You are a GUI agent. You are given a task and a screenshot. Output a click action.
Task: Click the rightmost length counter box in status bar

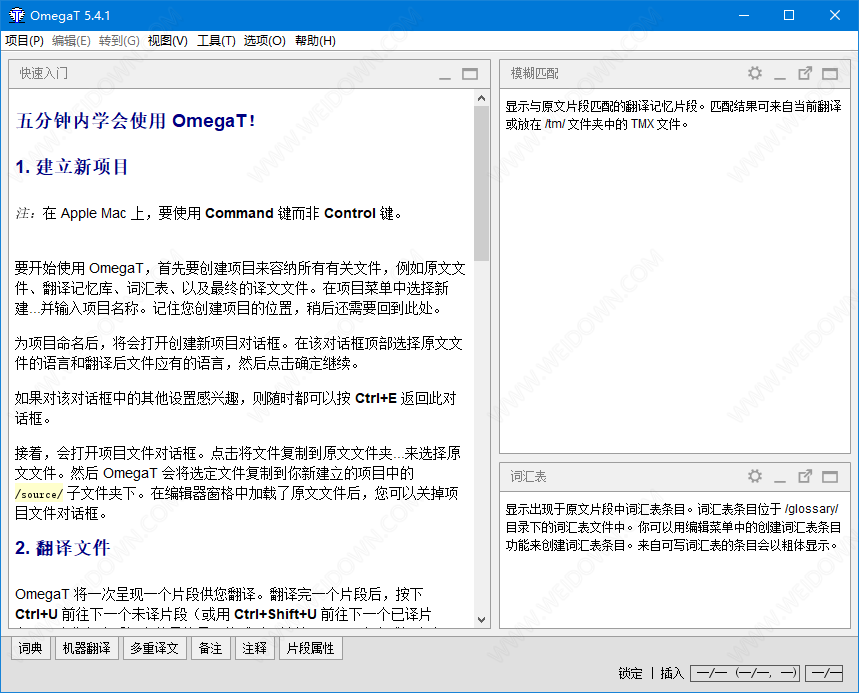point(824,673)
